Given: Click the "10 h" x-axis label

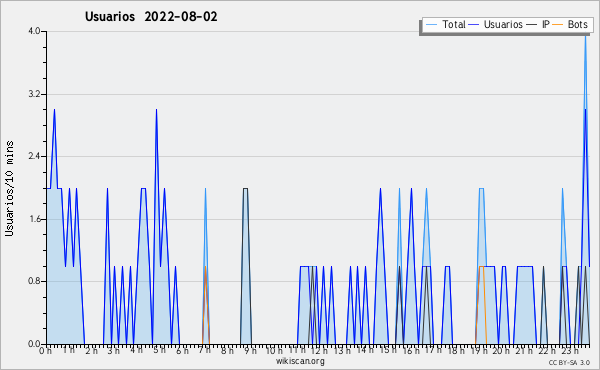Looking at the screenshot, I should pyautogui.click(x=274, y=351).
